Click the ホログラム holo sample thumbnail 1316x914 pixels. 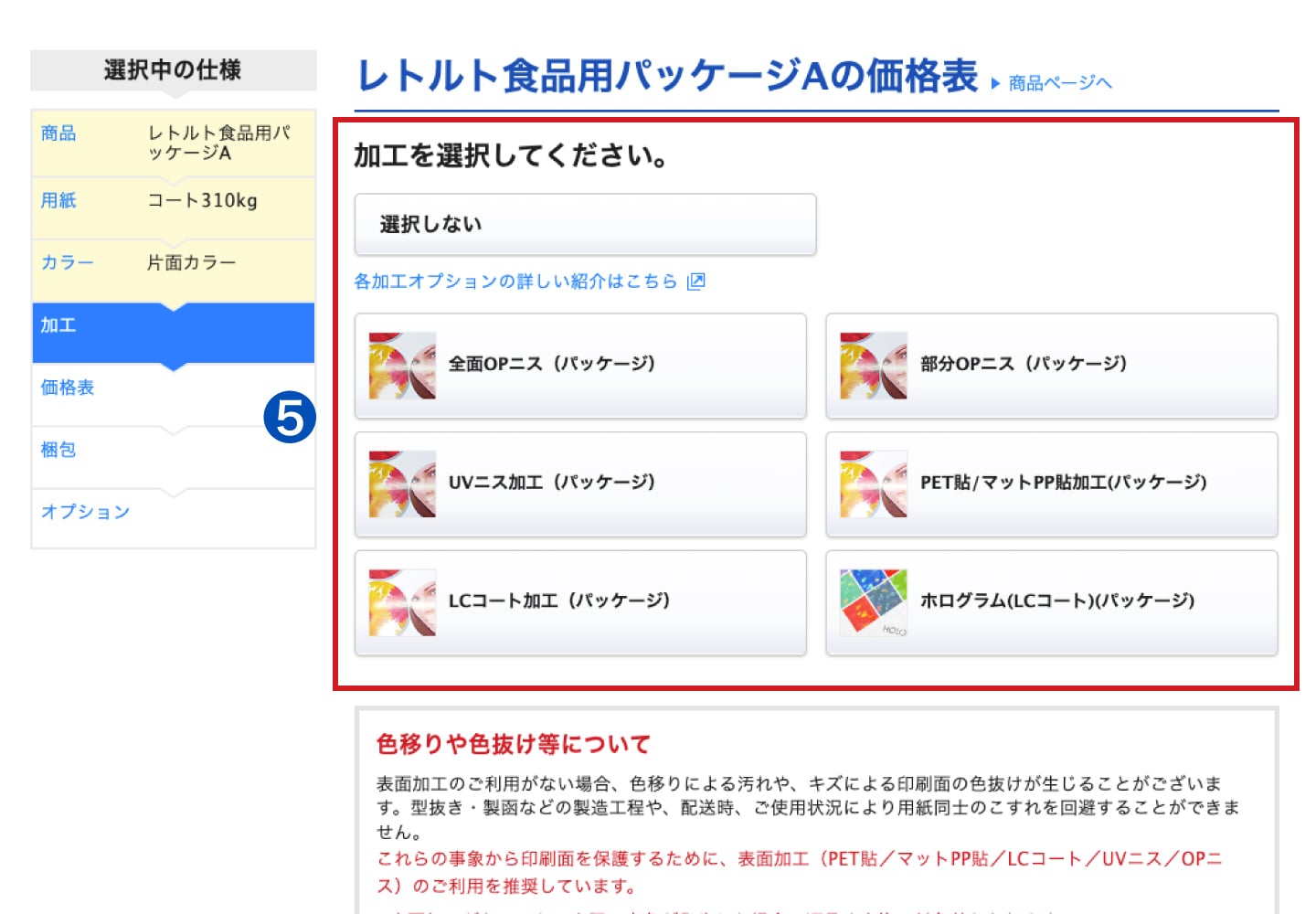pos(874,602)
